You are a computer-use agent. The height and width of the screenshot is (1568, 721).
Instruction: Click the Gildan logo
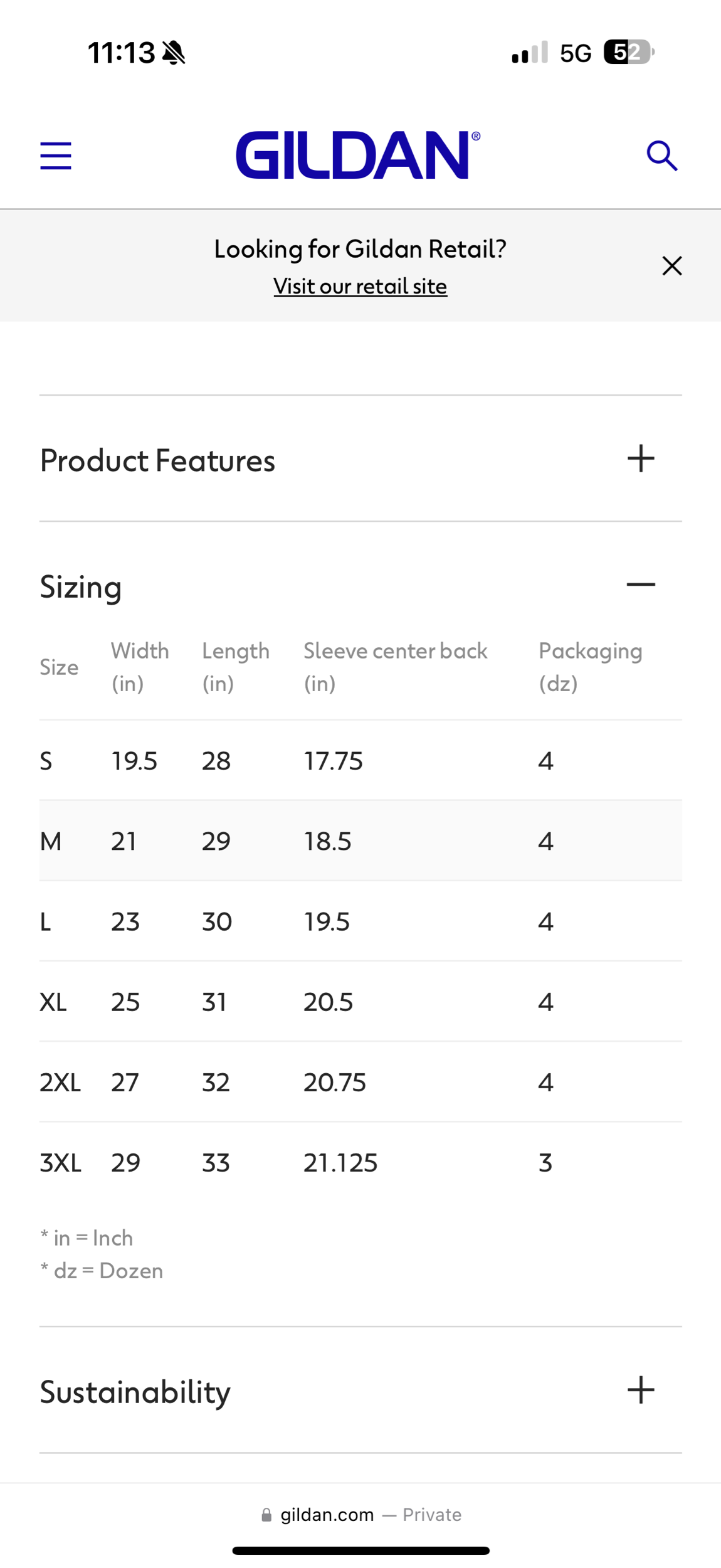point(358,155)
